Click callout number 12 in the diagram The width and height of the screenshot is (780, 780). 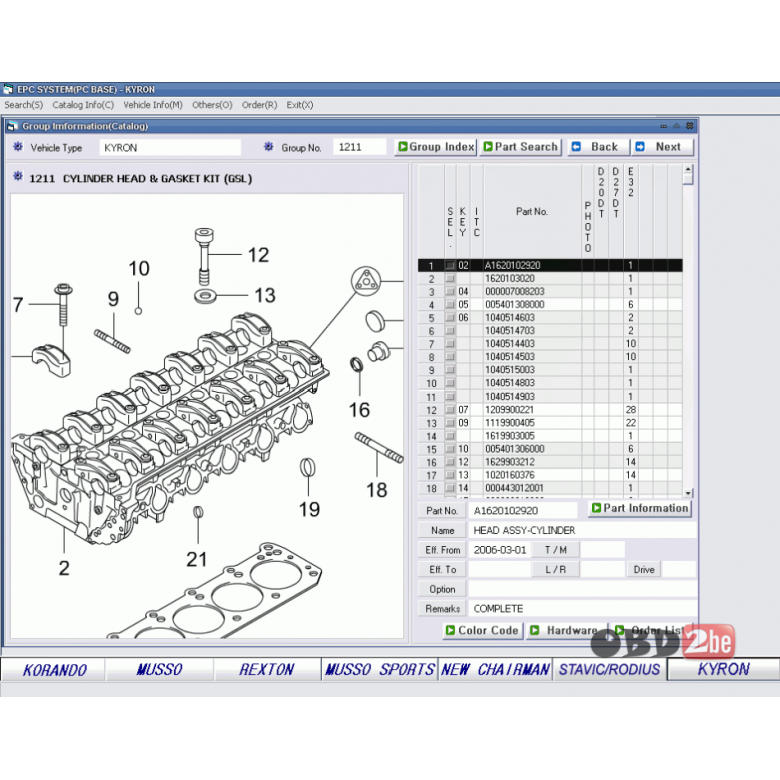(258, 255)
